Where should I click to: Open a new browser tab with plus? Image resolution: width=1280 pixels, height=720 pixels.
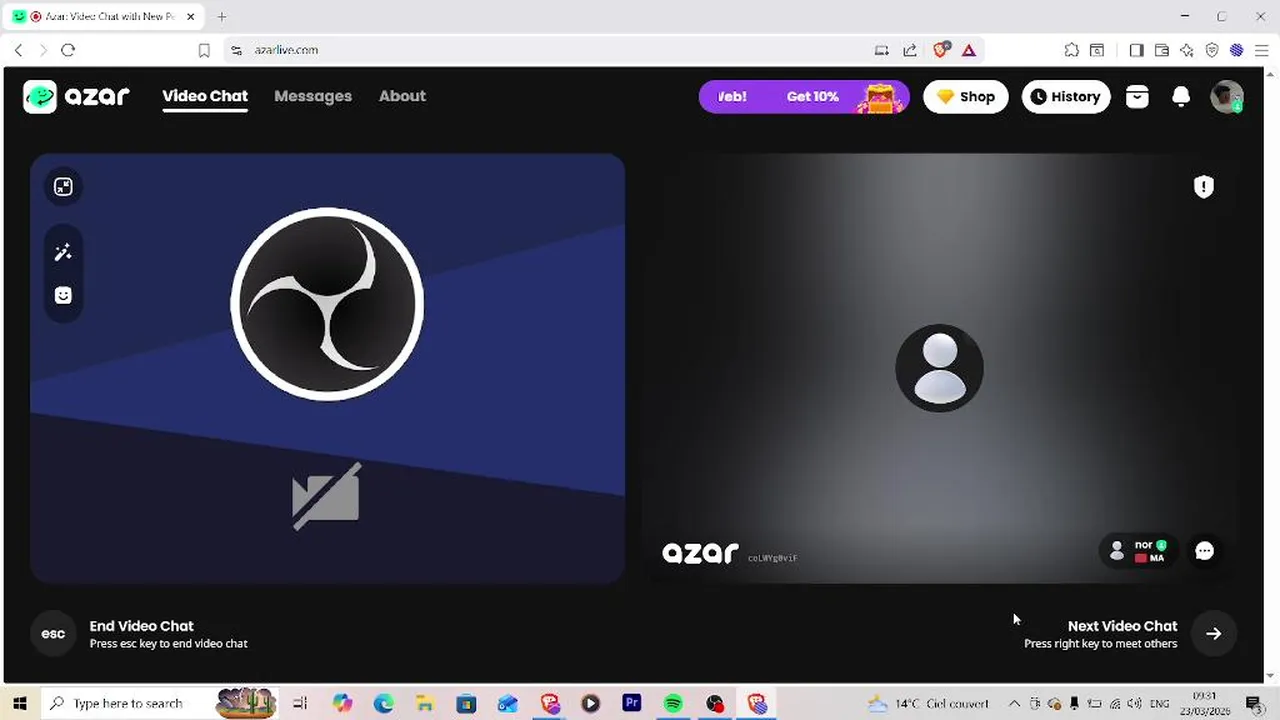tap(222, 16)
